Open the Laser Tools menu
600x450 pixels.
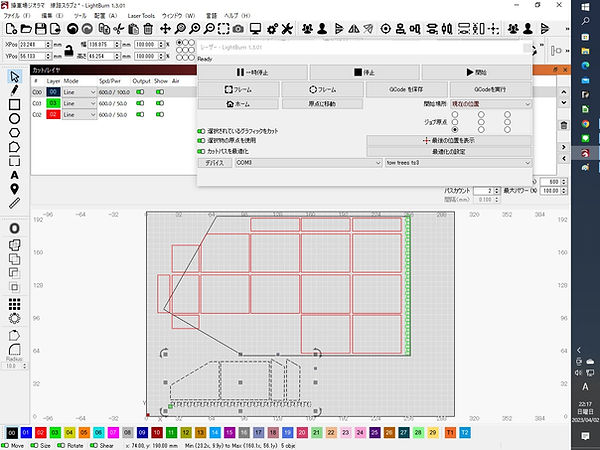pyautogui.click(x=141, y=16)
